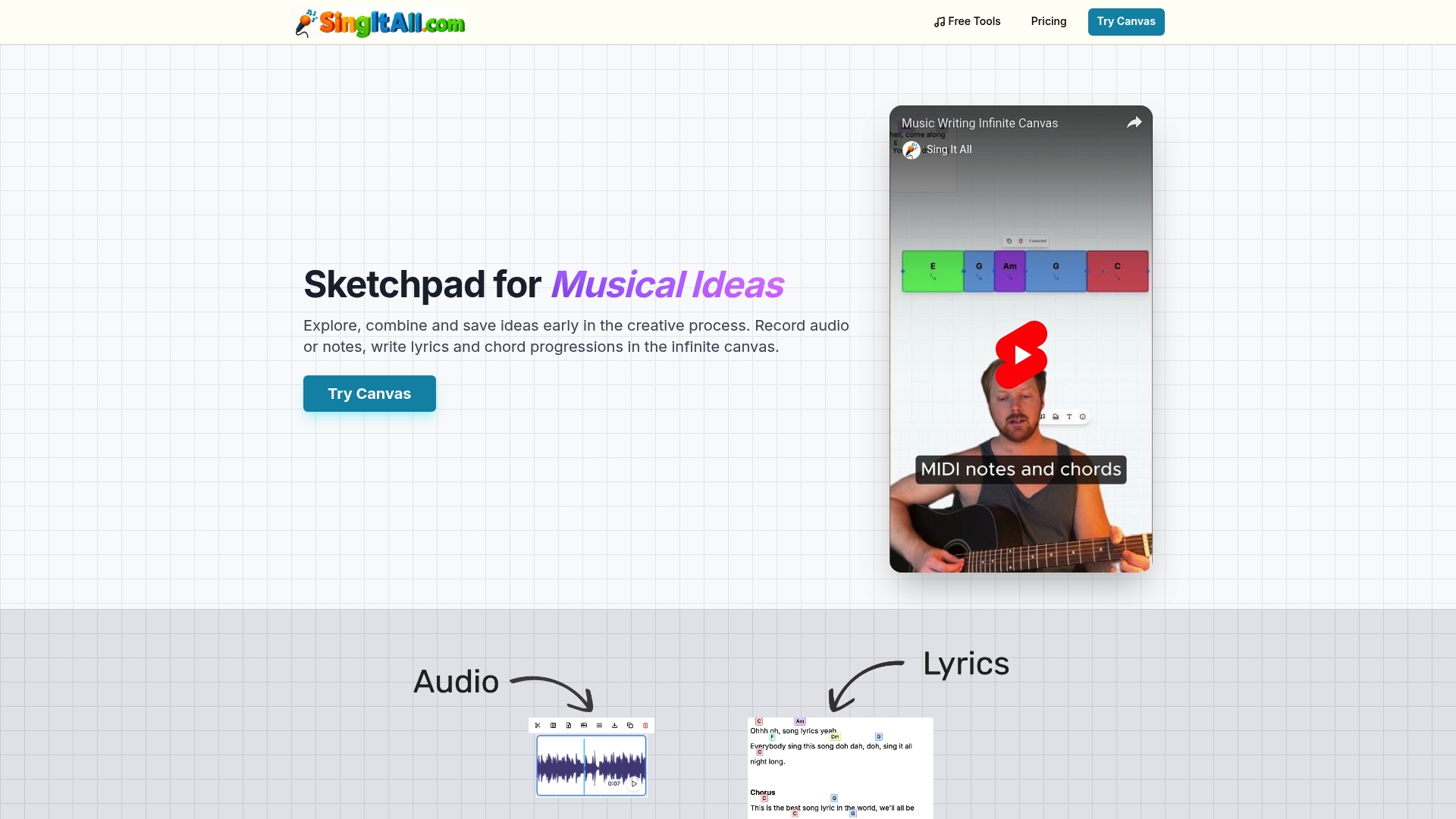
Task: Click the SingItAll.com logo
Action: 379,22
